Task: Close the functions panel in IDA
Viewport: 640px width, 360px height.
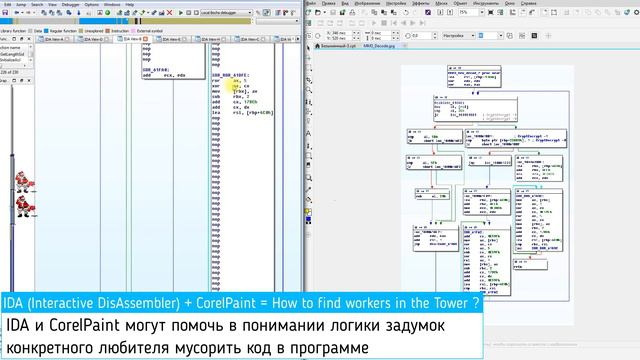Action: coord(29,39)
